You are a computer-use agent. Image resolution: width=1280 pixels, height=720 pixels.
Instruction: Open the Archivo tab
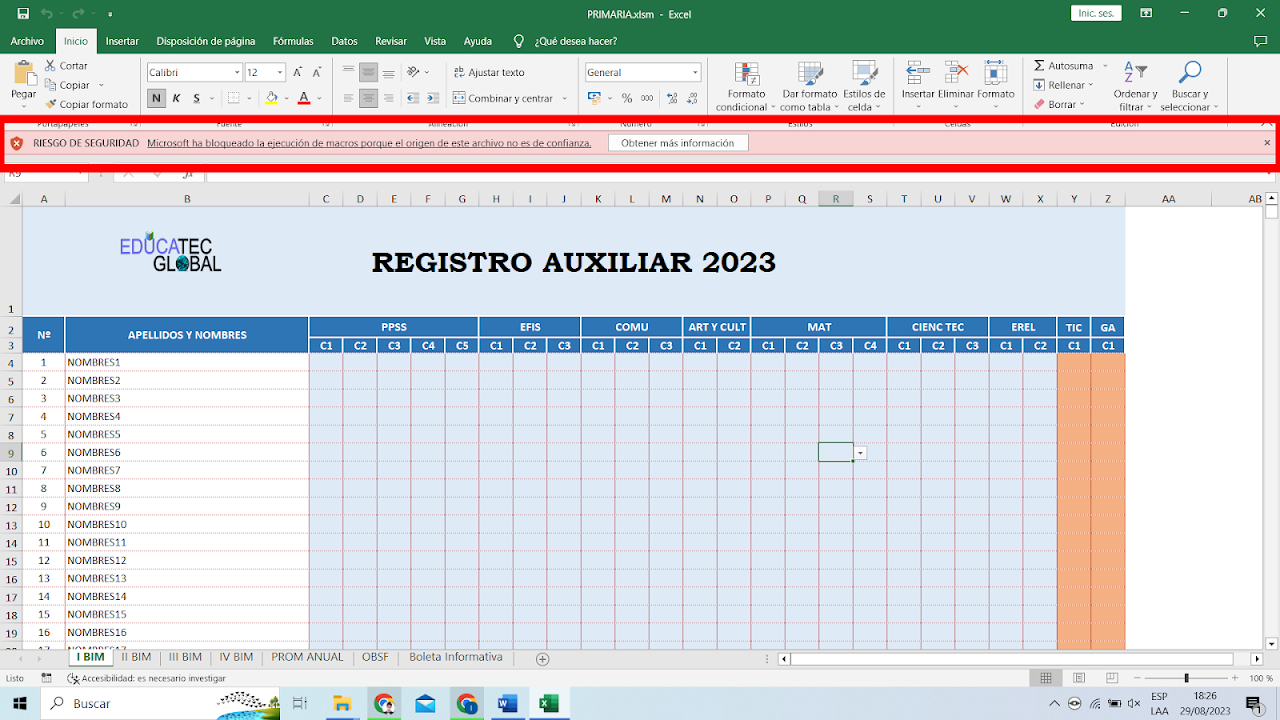(27, 41)
